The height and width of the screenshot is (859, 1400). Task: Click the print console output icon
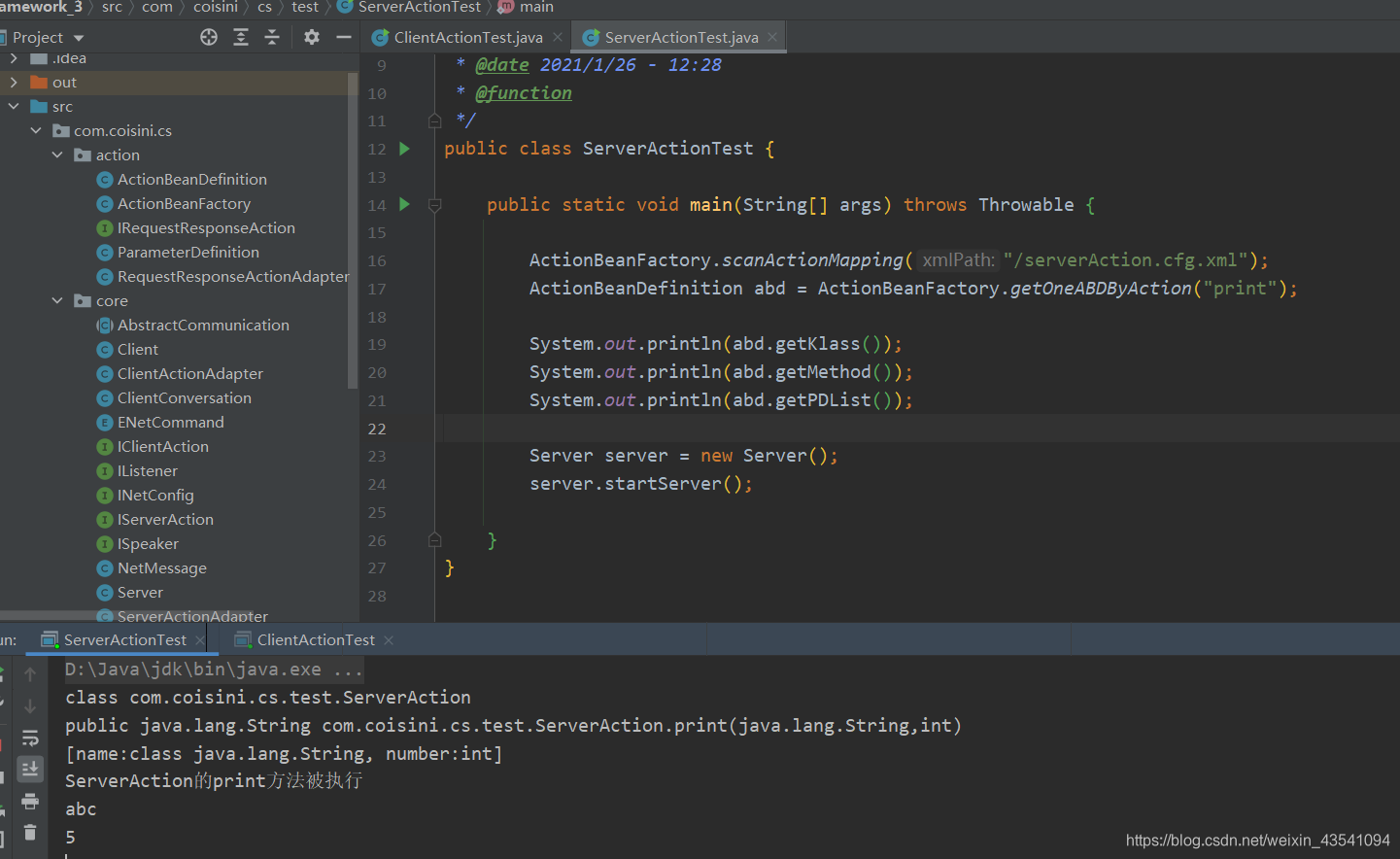pos(30,802)
